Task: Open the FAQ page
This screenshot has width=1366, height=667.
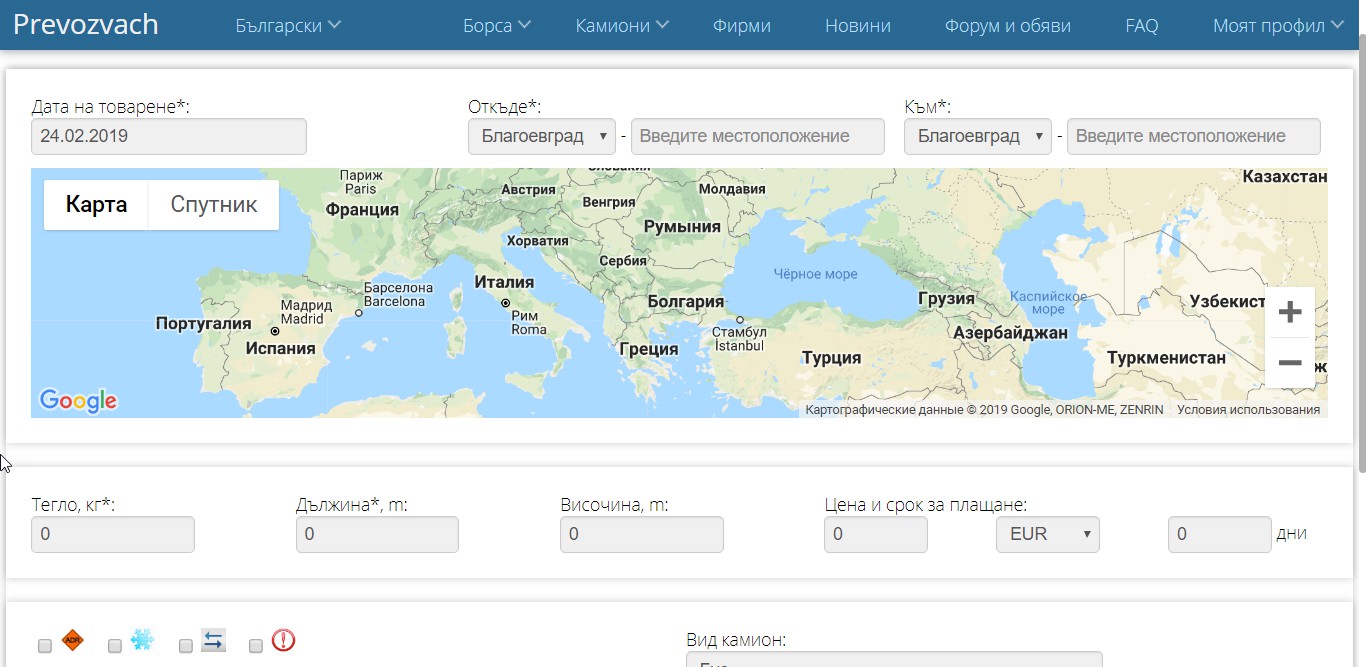Action: tap(1142, 26)
